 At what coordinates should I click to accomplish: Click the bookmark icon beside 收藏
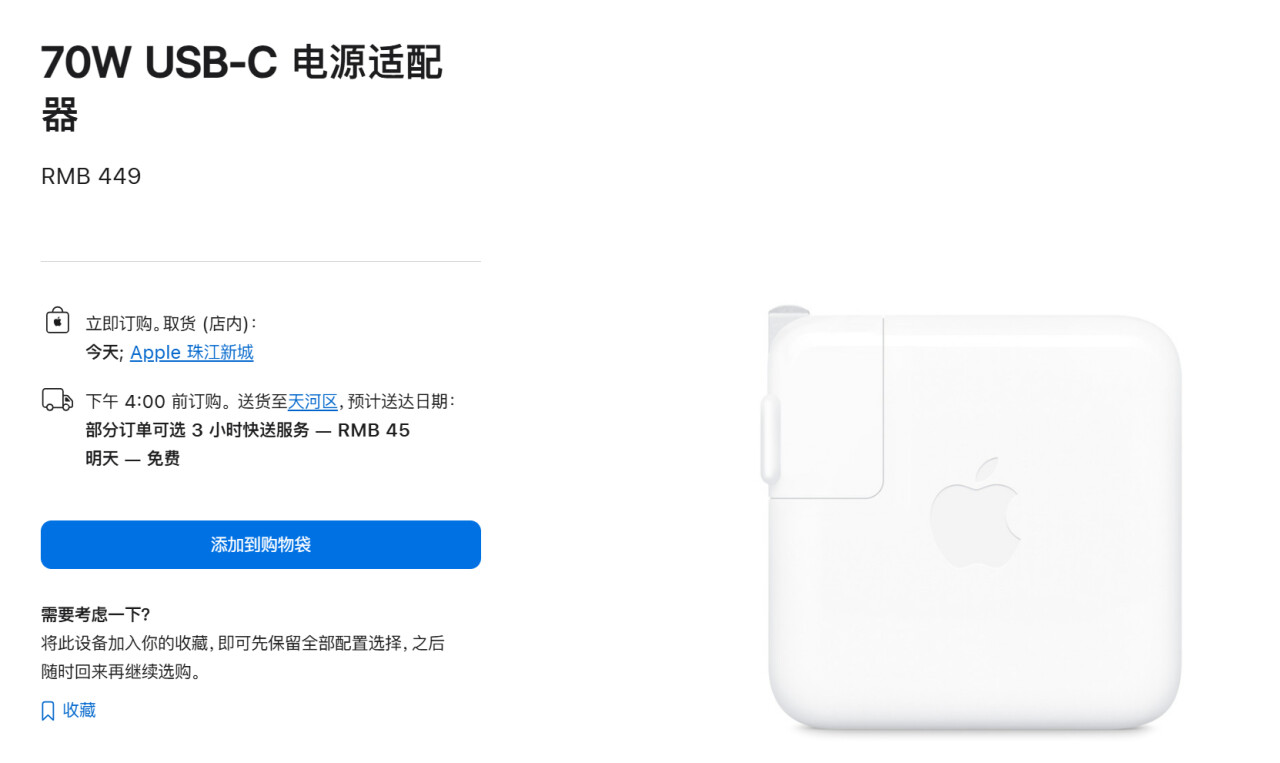tap(47, 711)
